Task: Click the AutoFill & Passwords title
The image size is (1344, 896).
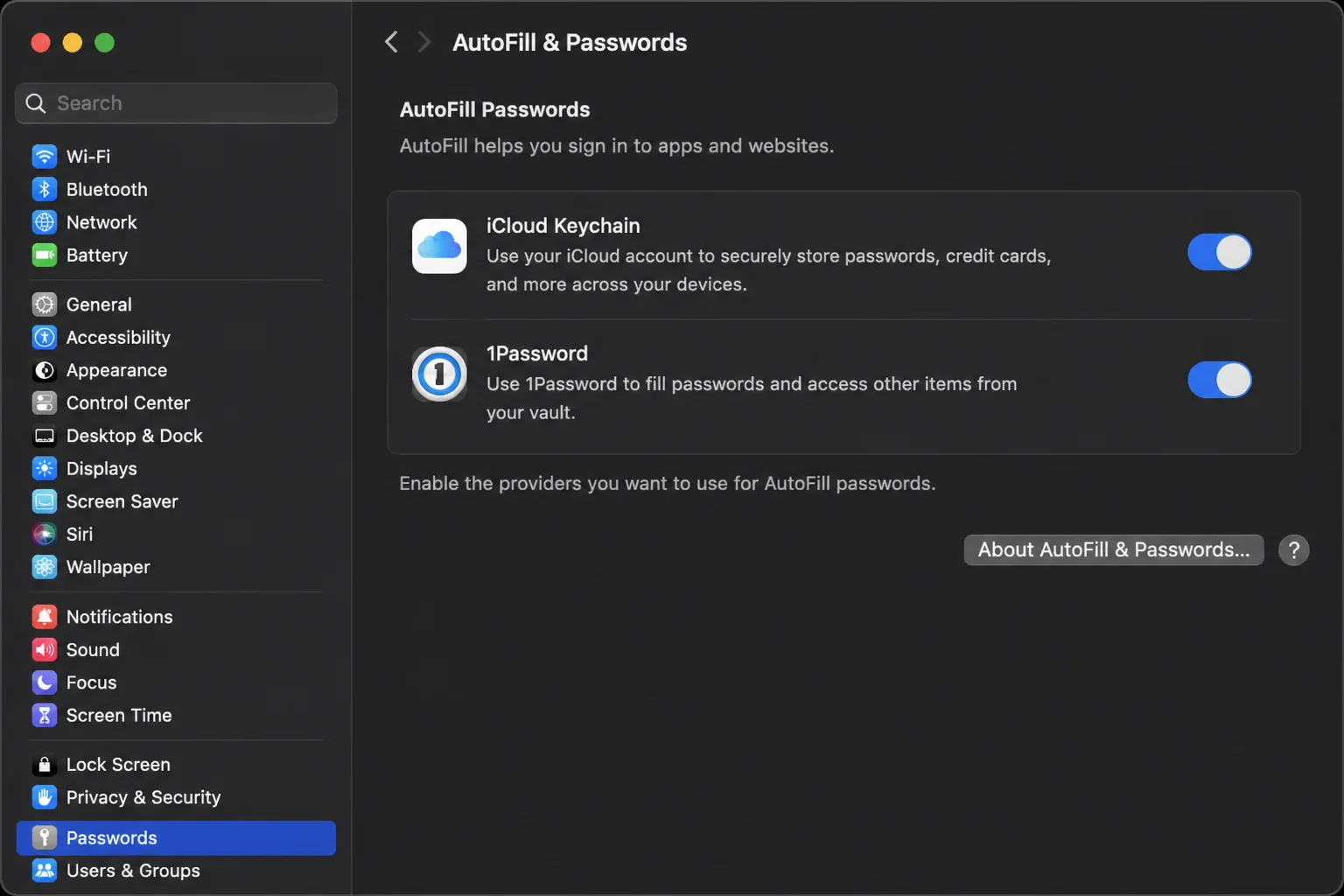Action: pyautogui.click(x=570, y=42)
